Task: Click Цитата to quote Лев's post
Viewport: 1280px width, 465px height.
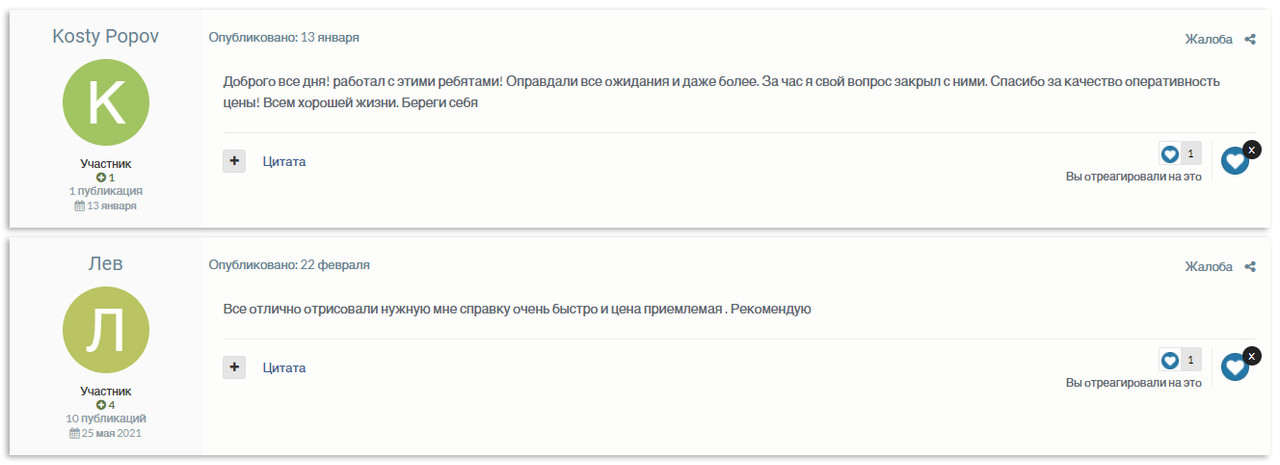Action: coord(284,368)
